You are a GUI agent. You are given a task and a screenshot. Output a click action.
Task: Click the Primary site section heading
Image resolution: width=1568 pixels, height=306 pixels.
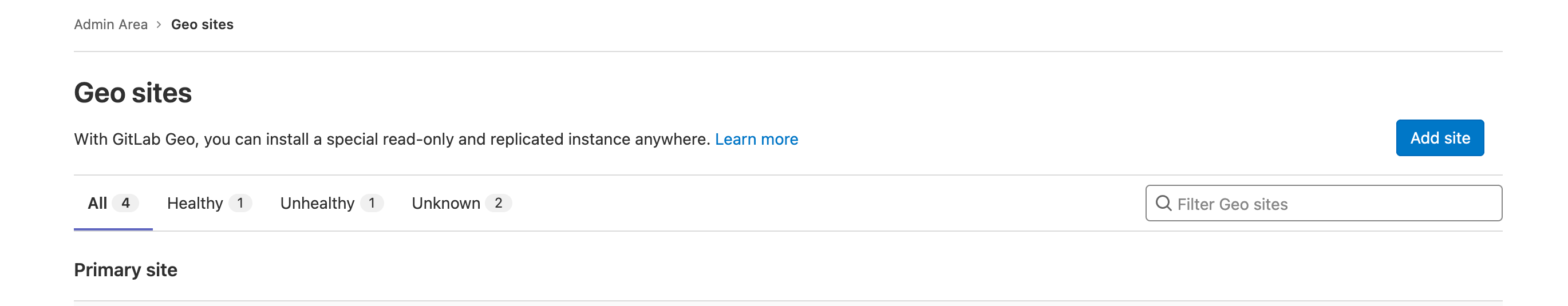pos(125,269)
